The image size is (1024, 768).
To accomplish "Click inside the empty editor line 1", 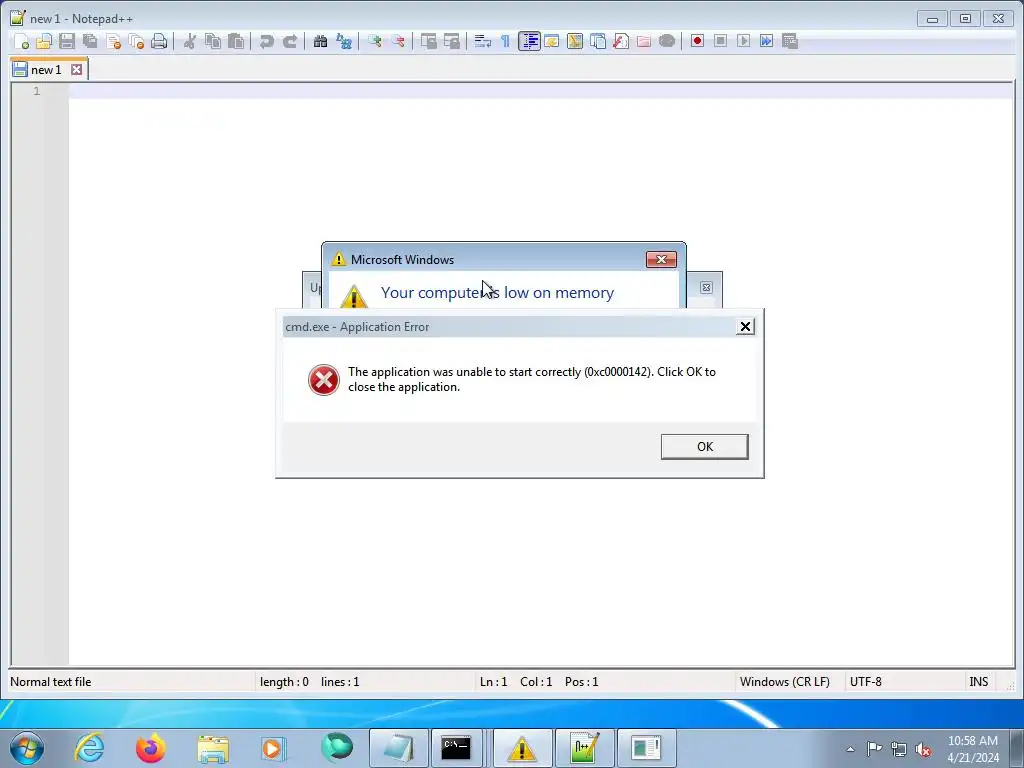I will [541, 91].
